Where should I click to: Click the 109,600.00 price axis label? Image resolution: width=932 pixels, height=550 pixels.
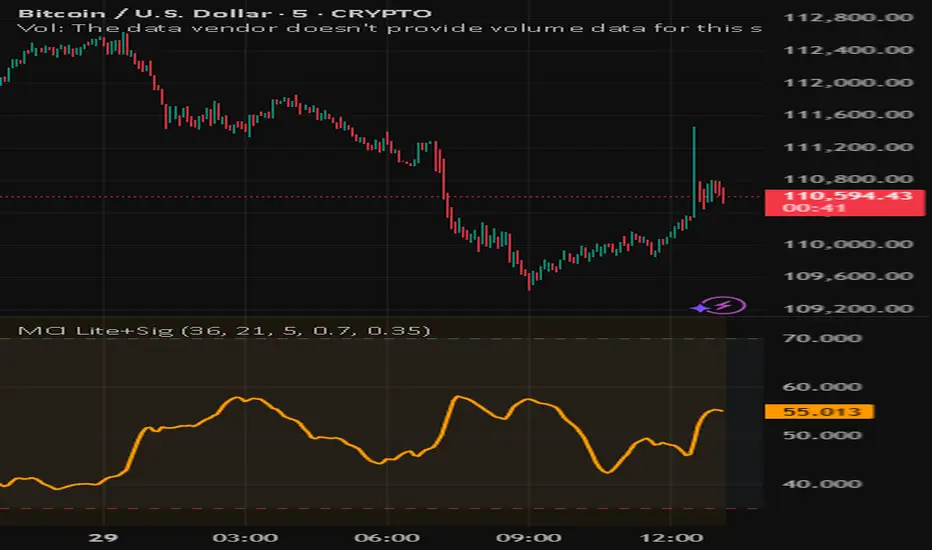(848, 276)
